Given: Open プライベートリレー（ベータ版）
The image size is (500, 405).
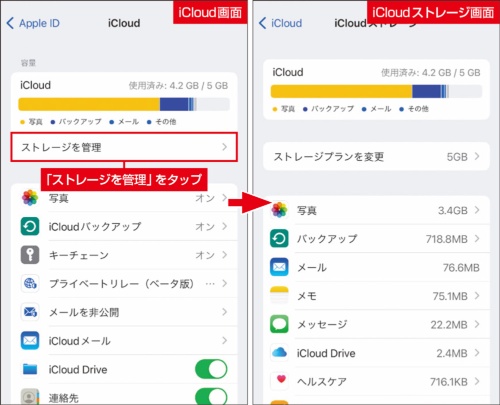Looking at the screenshot, I should [x=124, y=284].
